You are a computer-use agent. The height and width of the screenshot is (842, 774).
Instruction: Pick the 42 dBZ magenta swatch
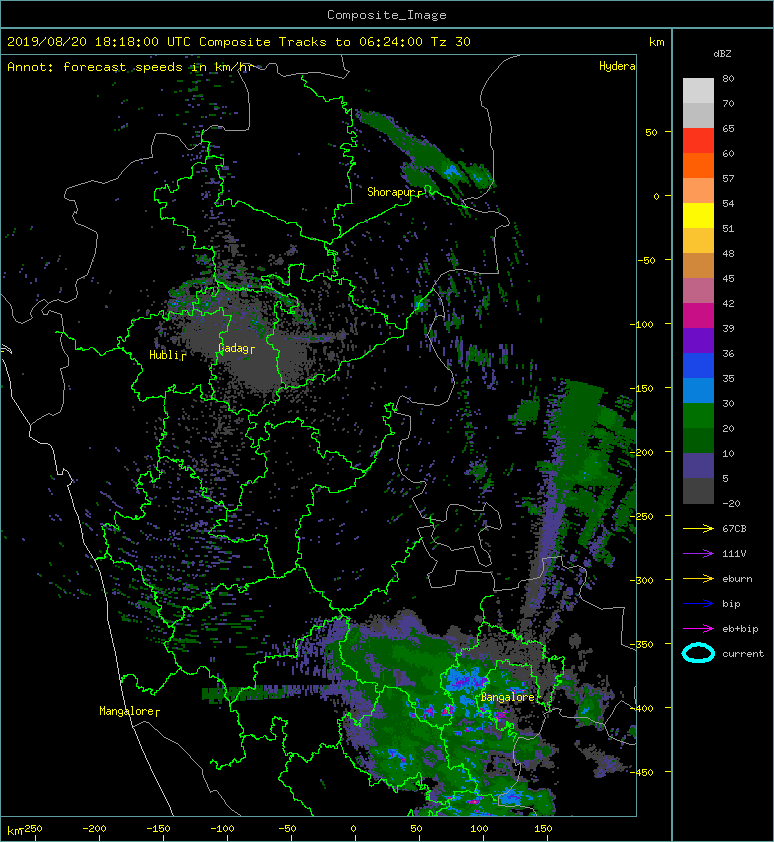(x=698, y=315)
